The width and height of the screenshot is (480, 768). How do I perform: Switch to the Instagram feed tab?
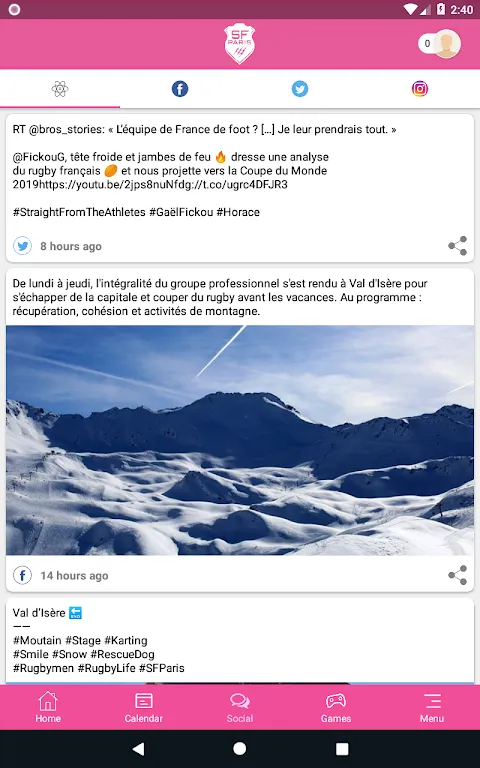pos(420,89)
